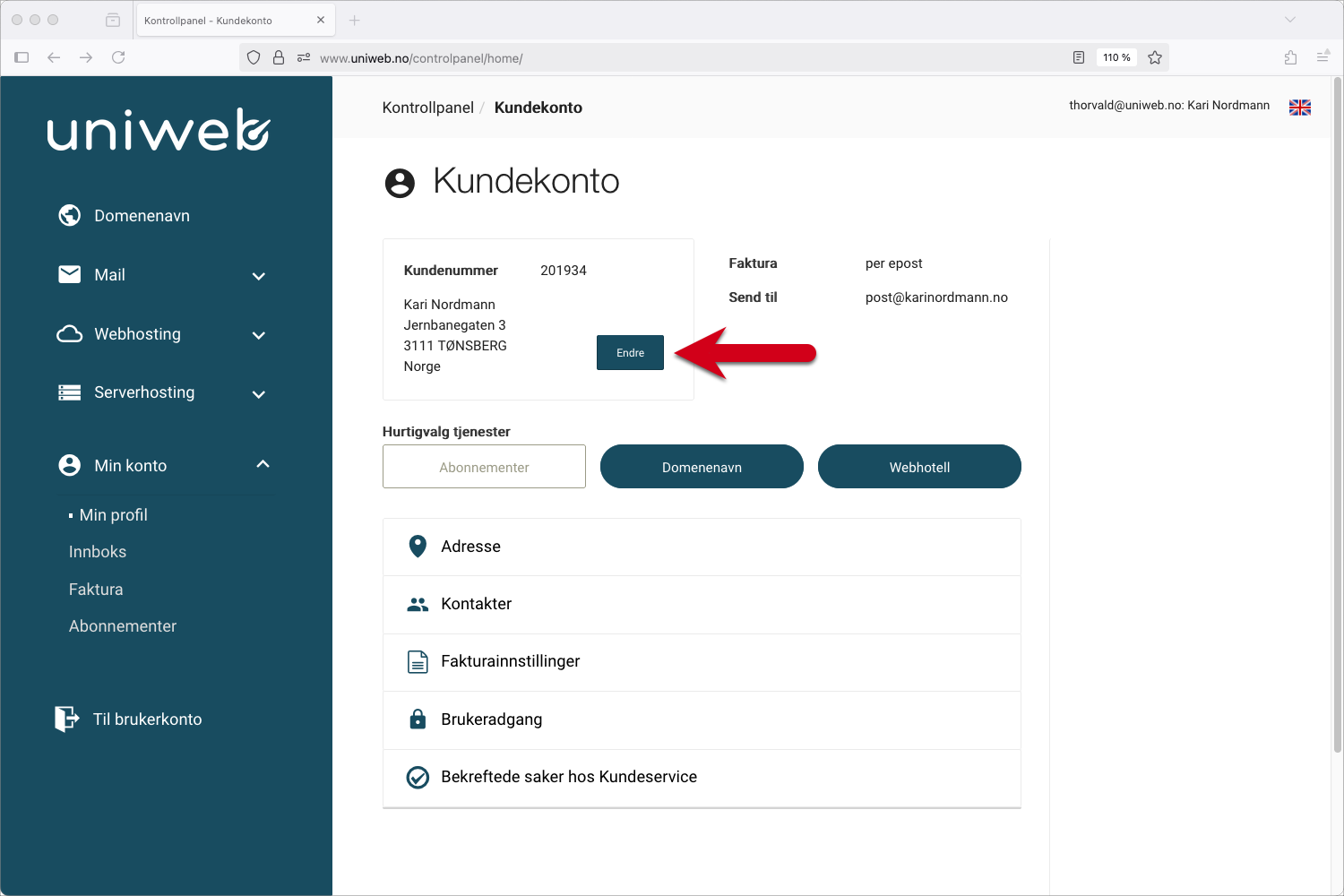The width and height of the screenshot is (1344, 896).
Task: Click the site security padlock icon
Action: click(x=279, y=57)
